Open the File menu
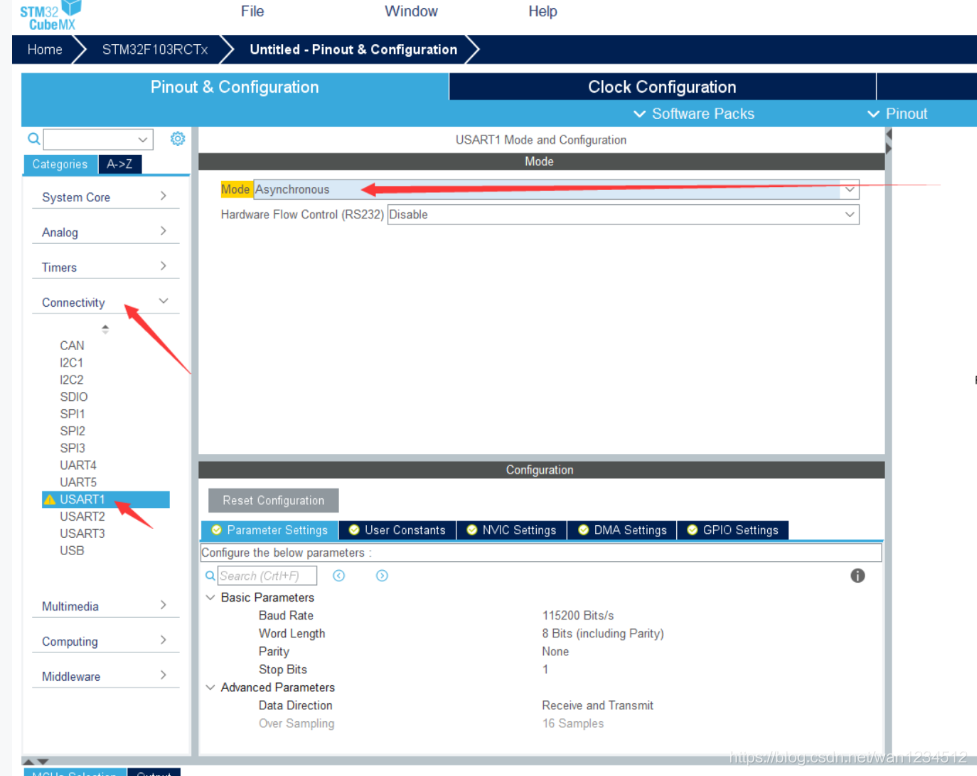977x776 pixels. coord(252,11)
